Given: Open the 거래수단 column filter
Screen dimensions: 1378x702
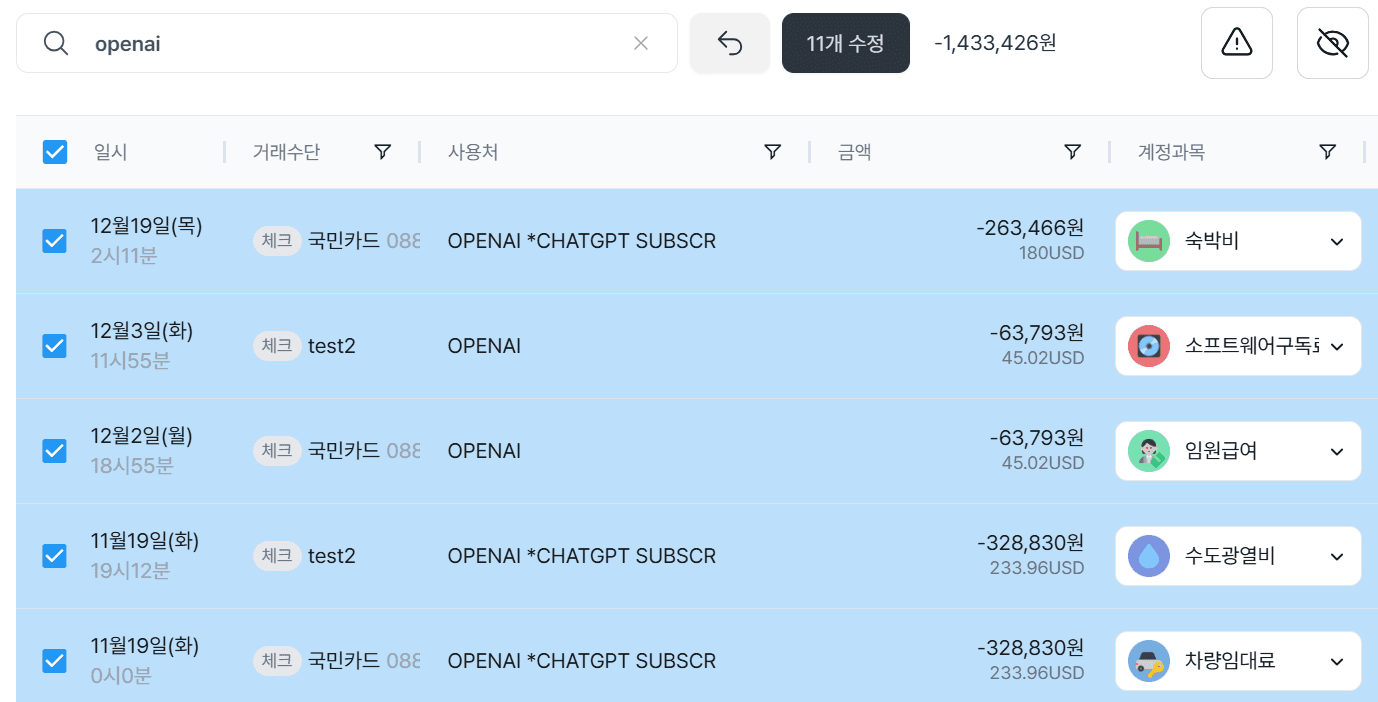Looking at the screenshot, I should [x=382, y=152].
